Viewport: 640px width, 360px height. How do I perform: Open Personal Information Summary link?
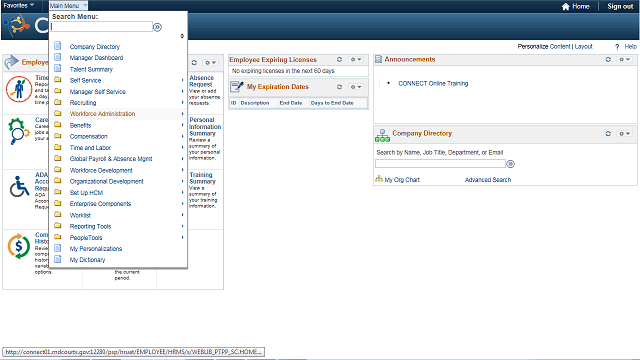(205, 127)
